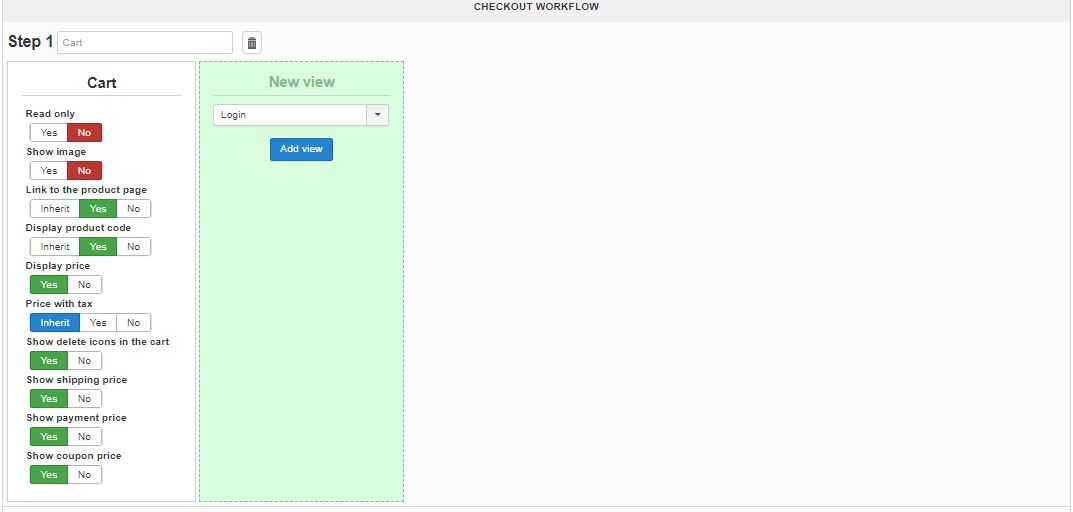Set Show image to Yes
The image size is (1073, 512).
tap(49, 170)
